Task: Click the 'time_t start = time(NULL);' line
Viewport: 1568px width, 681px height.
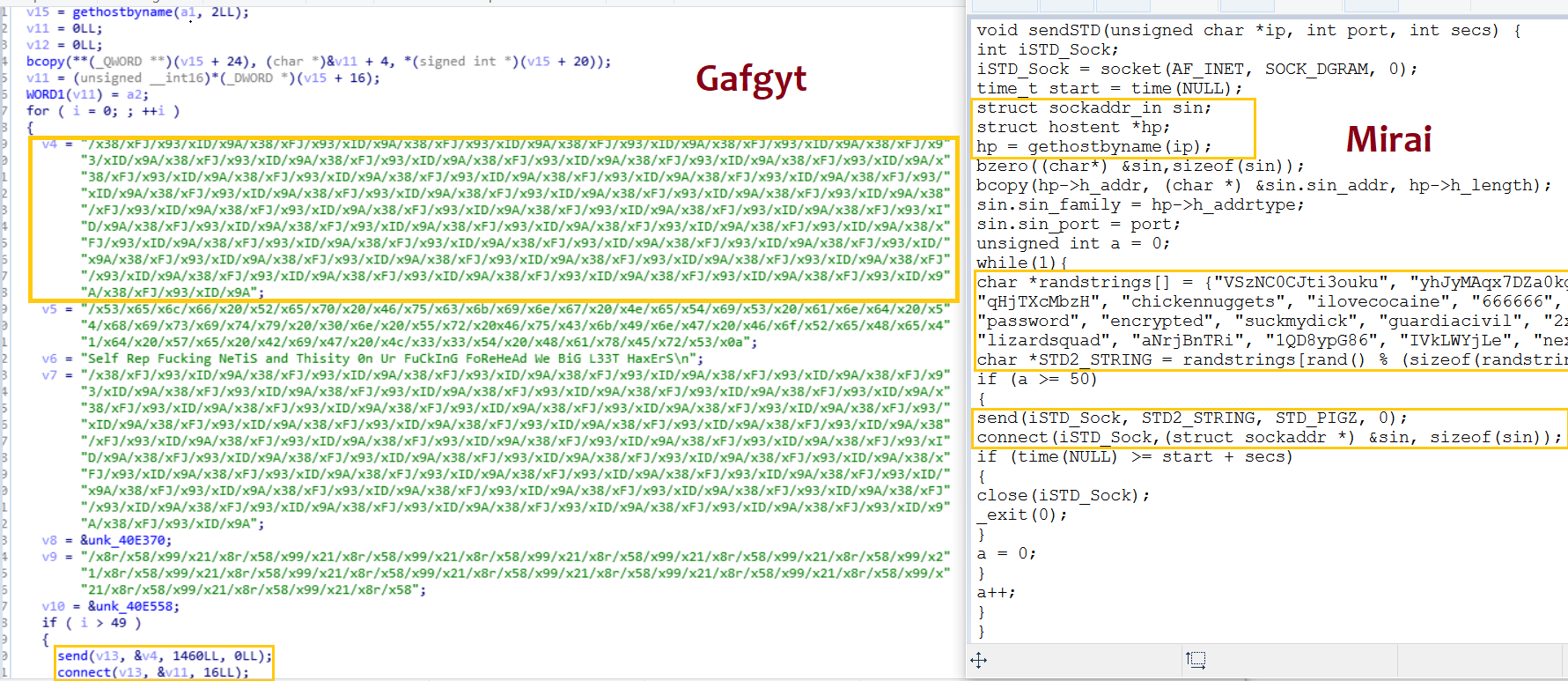Action: coord(1109,88)
